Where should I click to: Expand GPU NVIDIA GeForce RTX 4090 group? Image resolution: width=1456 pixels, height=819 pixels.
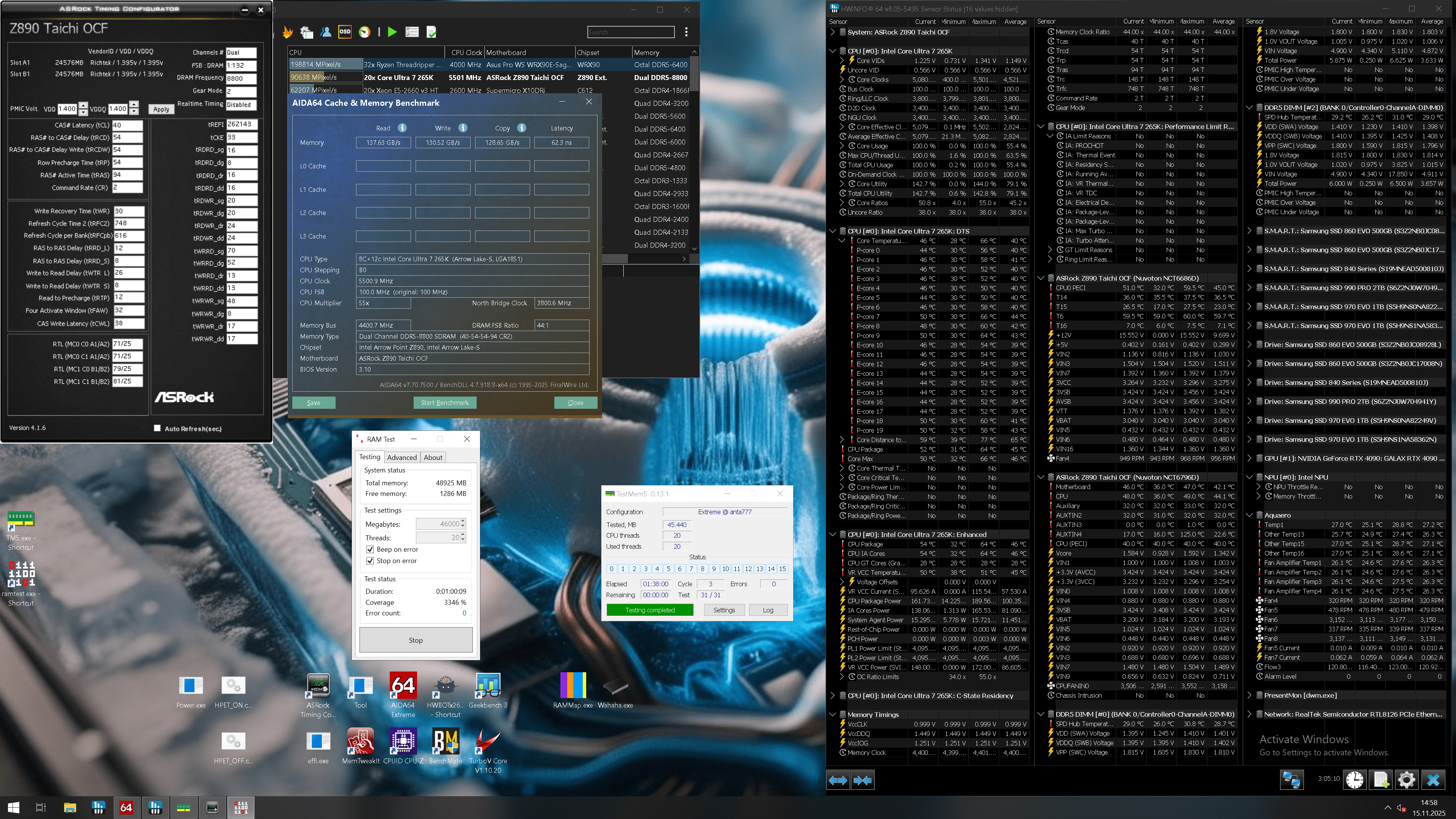[x=1249, y=458]
